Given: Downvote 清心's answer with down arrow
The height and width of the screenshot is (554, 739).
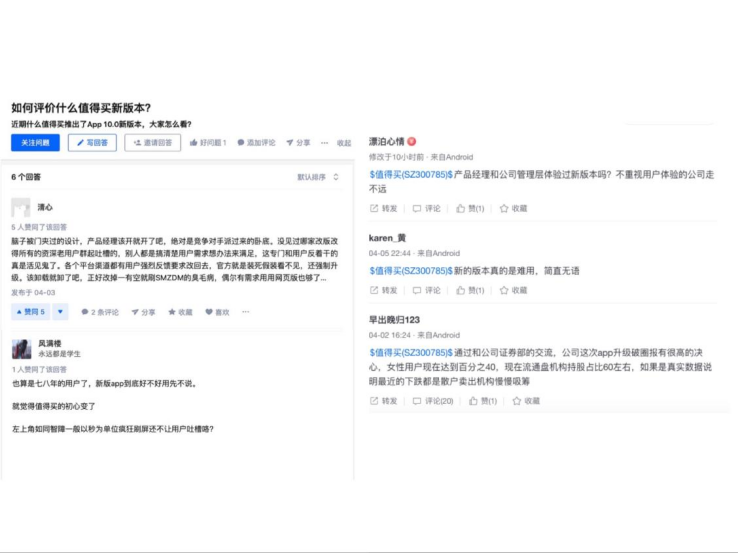Looking at the screenshot, I should [60, 312].
